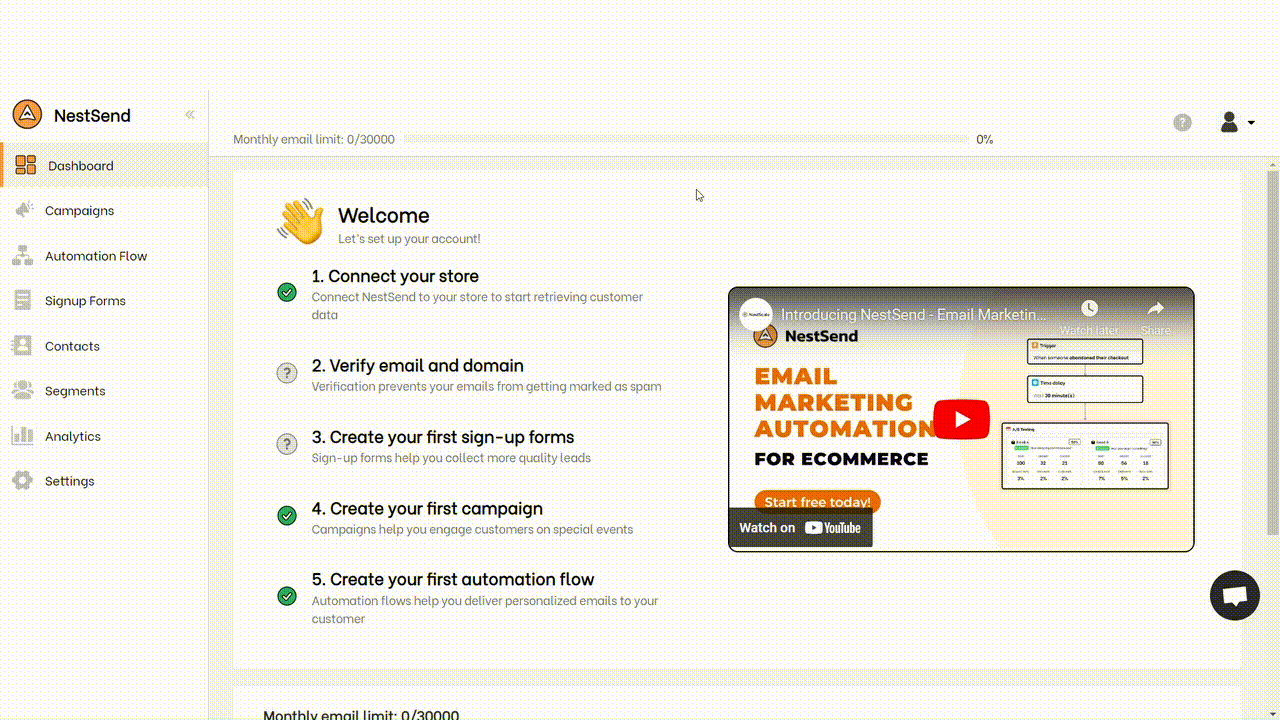
Task: Click green check beside Create first campaign
Action: [287, 515]
